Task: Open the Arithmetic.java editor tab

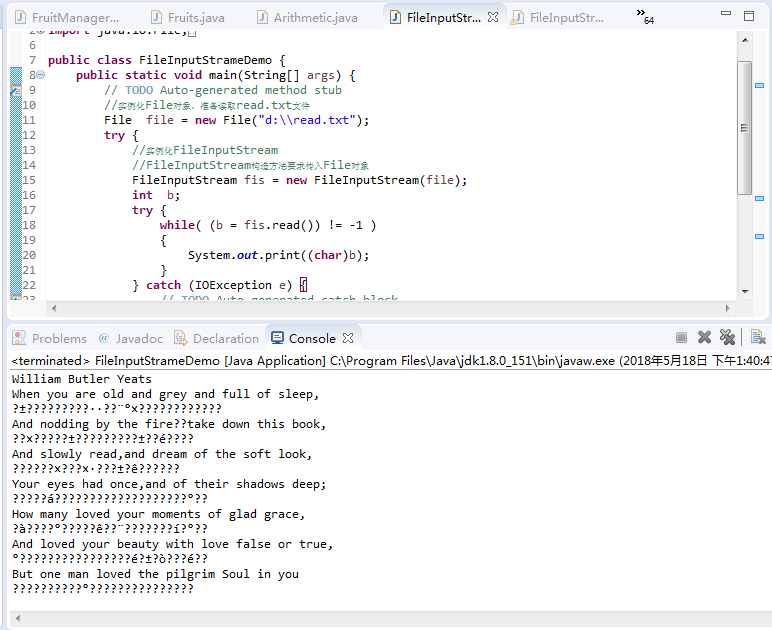Action: point(307,18)
